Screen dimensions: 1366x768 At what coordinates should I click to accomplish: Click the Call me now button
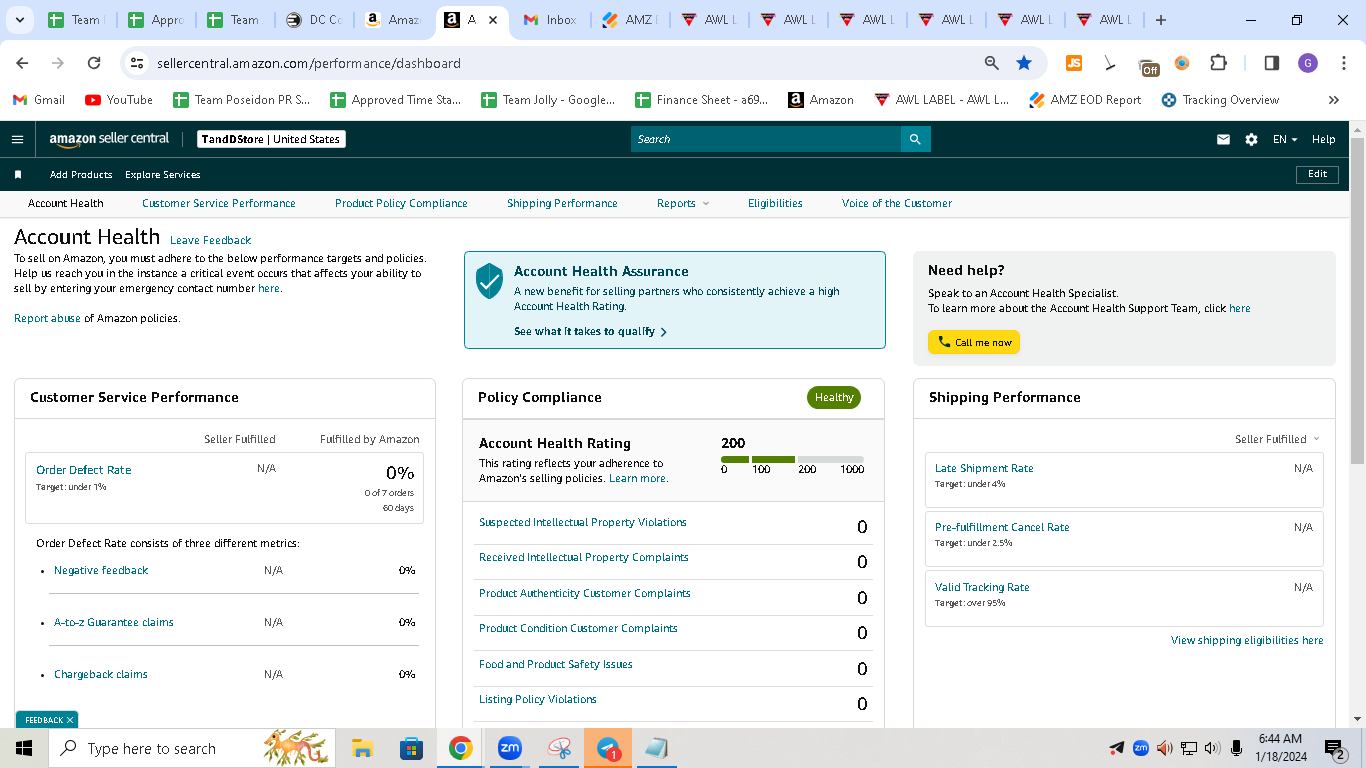click(974, 342)
